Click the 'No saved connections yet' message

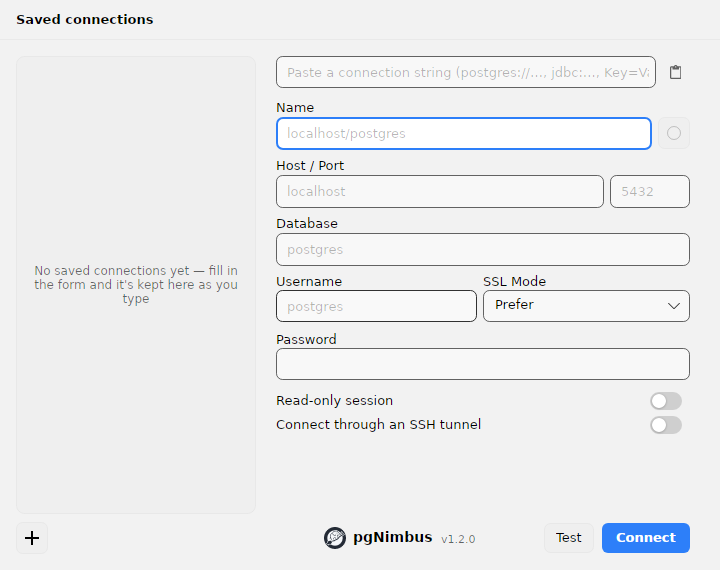(x=136, y=284)
